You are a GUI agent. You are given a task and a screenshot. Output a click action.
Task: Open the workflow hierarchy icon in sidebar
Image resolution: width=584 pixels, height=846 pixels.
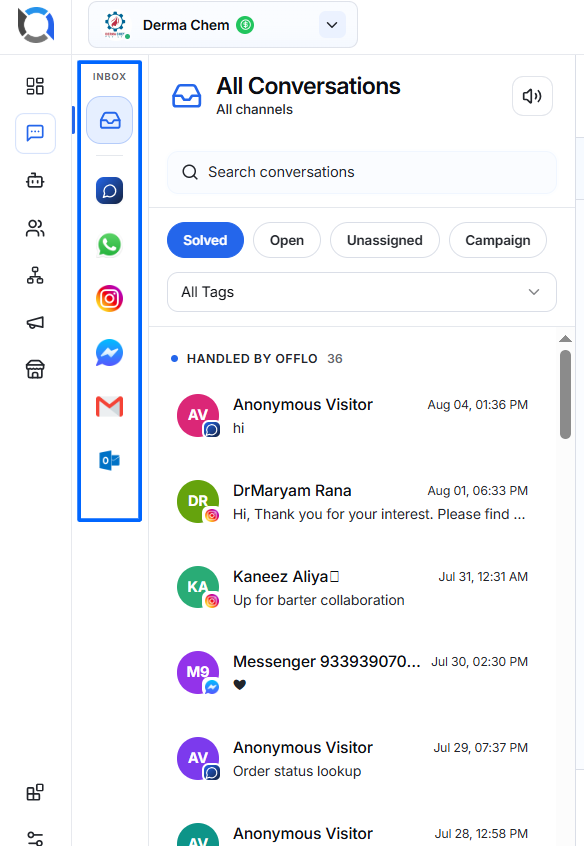point(35,275)
